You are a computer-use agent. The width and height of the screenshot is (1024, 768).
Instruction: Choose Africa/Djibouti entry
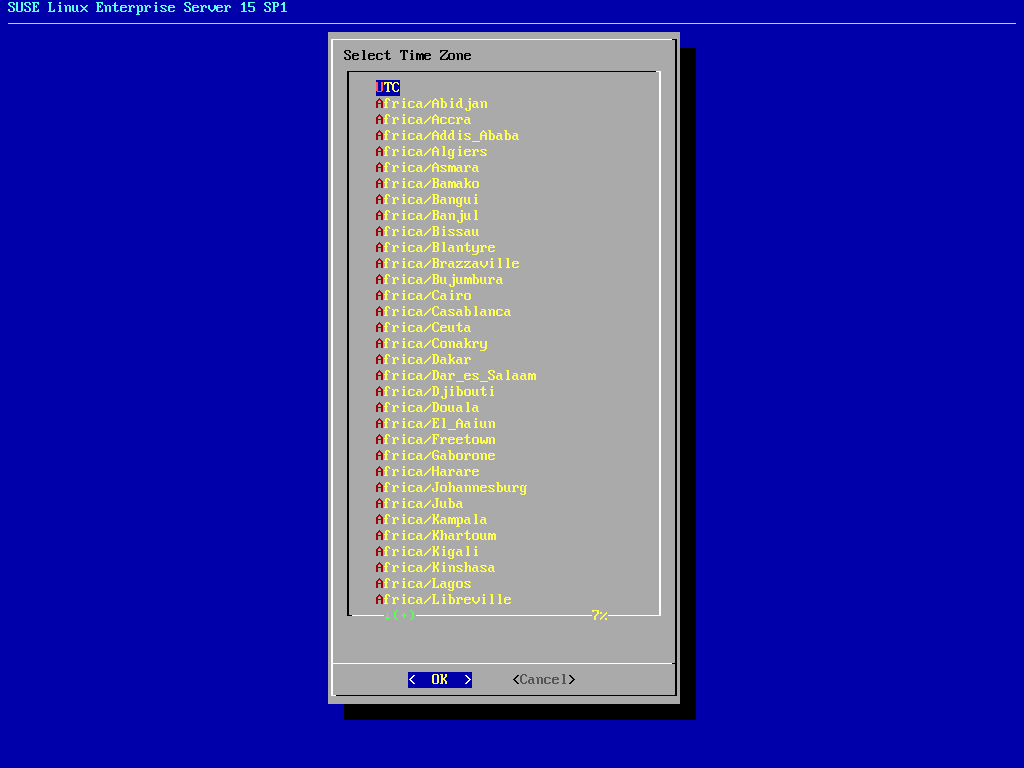[x=435, y=392]
